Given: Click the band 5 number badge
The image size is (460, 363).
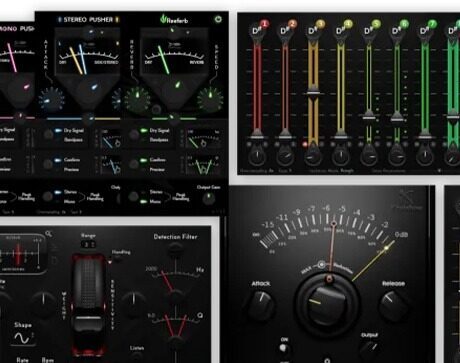Looking at the screenshot, I should click(x=376, y=24).
